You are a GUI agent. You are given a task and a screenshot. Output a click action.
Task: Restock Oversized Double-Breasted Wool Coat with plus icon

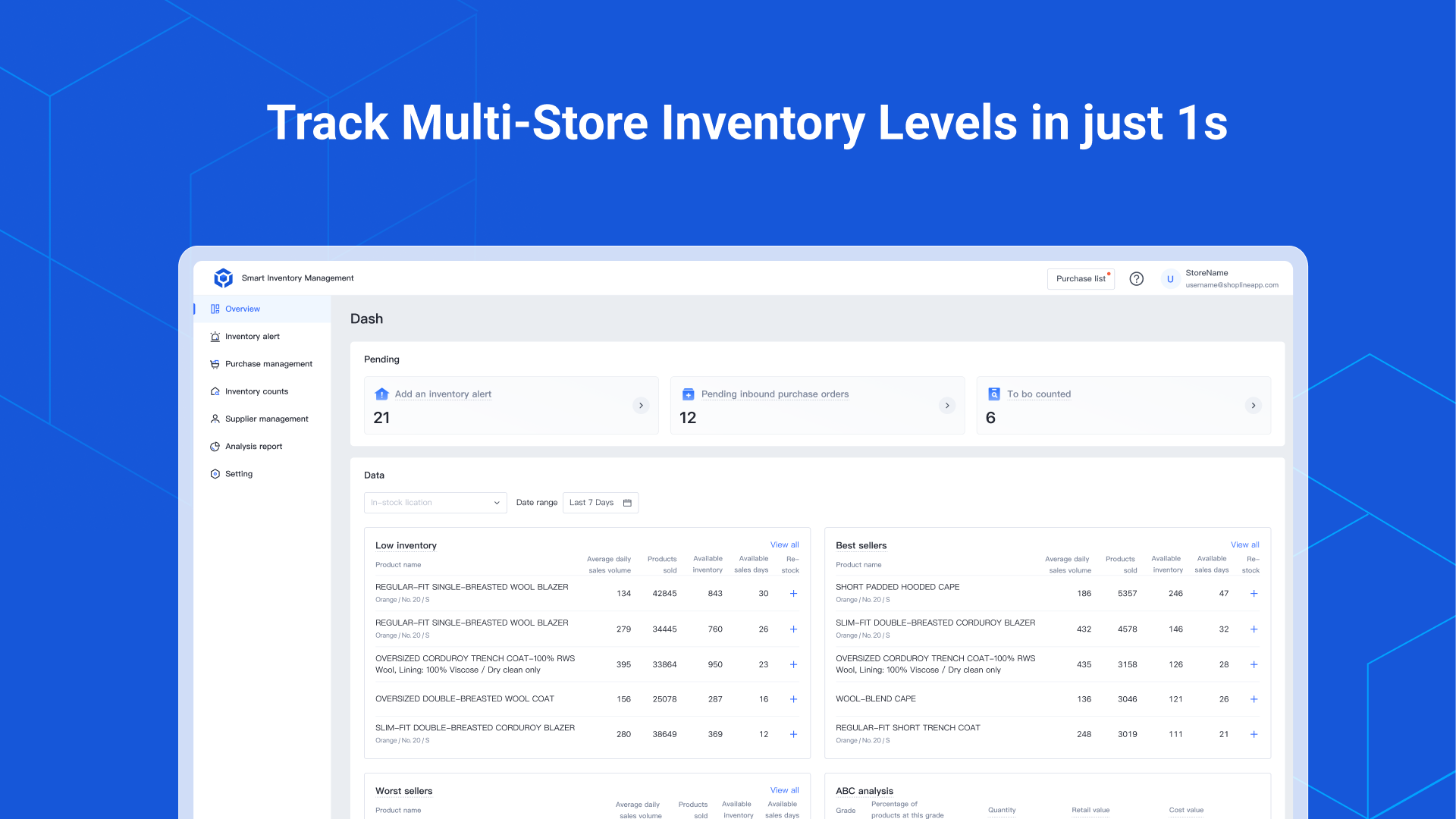coord(793,699)
